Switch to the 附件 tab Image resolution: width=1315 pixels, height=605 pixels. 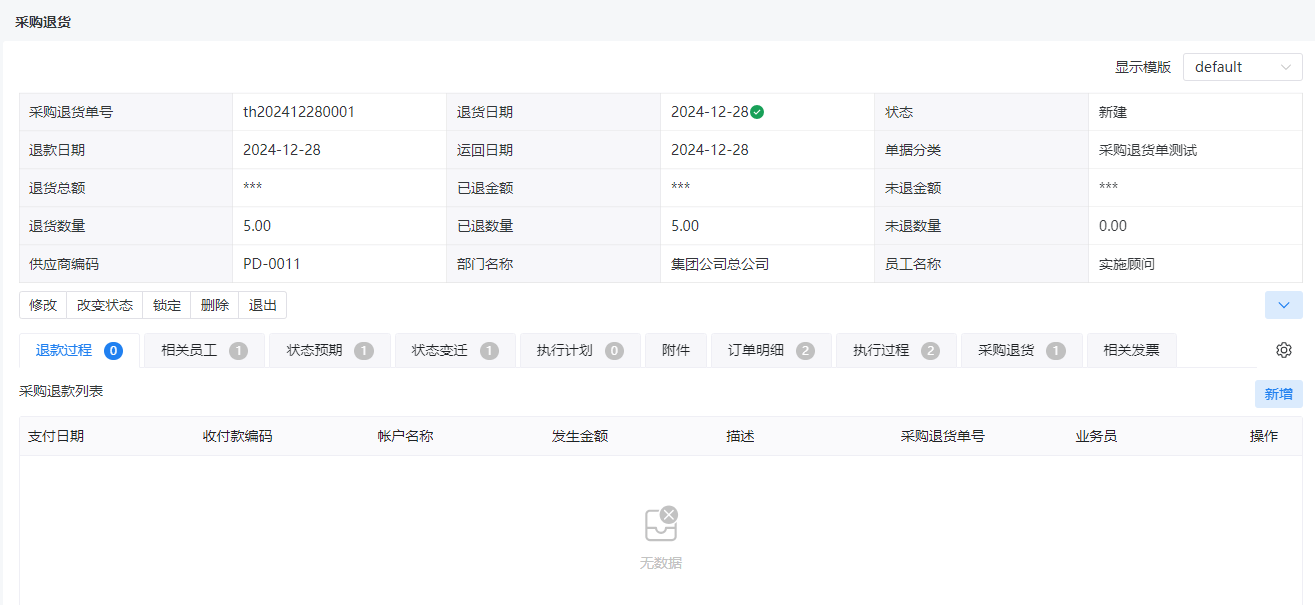(x=676, y=350)
